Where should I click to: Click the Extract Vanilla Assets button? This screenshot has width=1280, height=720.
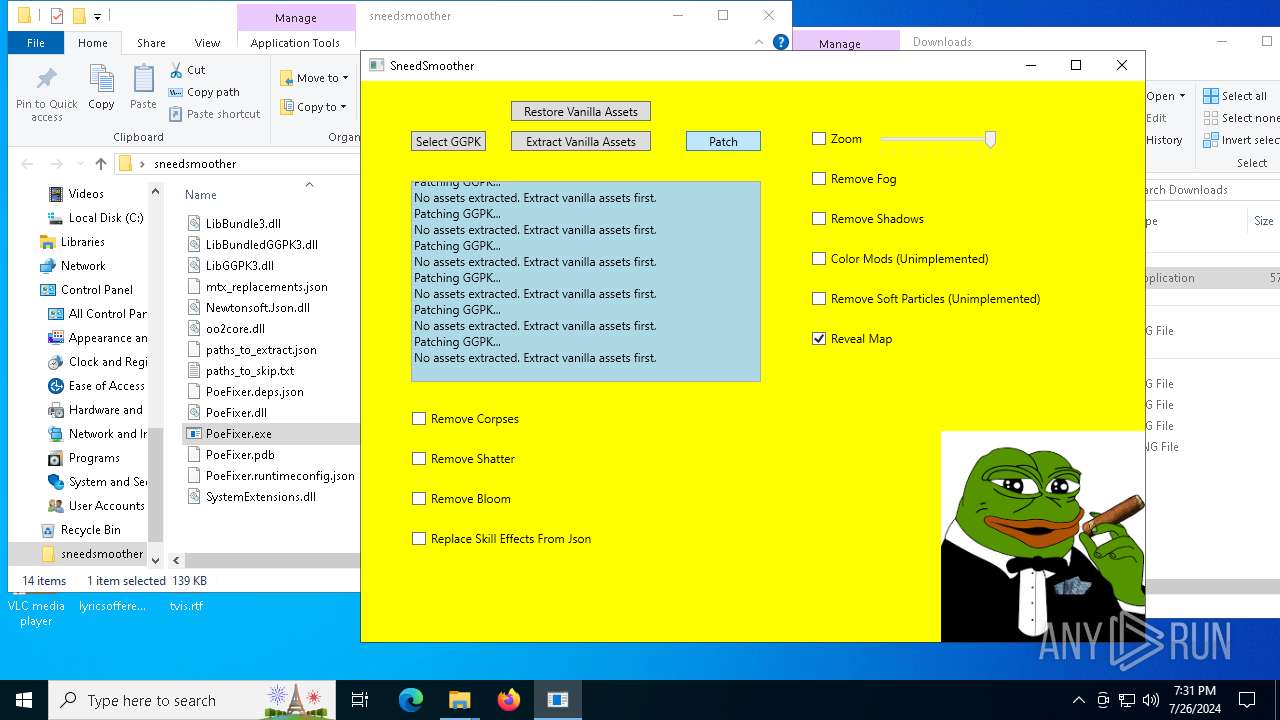pos(581,141)
